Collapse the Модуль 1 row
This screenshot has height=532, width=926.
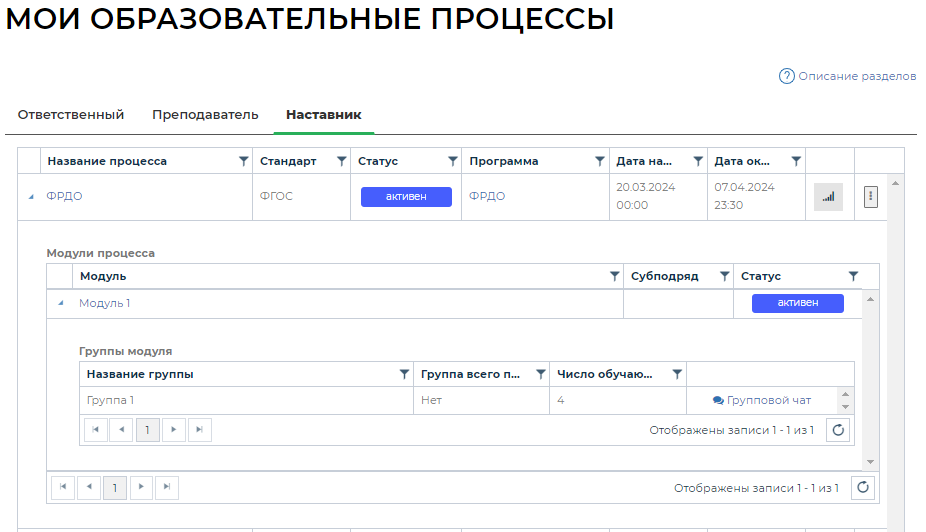click(61, 303)
